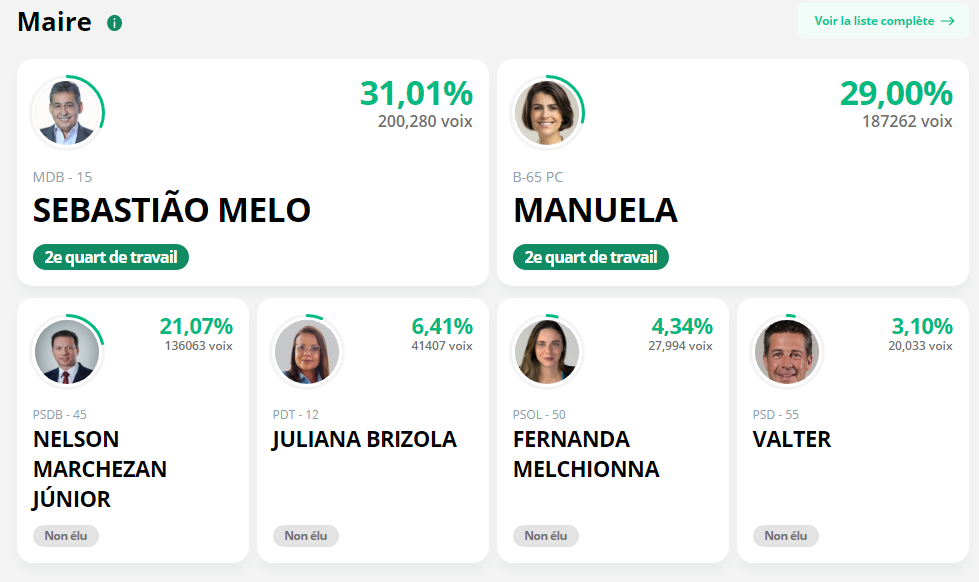This screenshot has height=582, width=979.
Task: Click Juliana Brizola's candidate photo
Action: 307,351
